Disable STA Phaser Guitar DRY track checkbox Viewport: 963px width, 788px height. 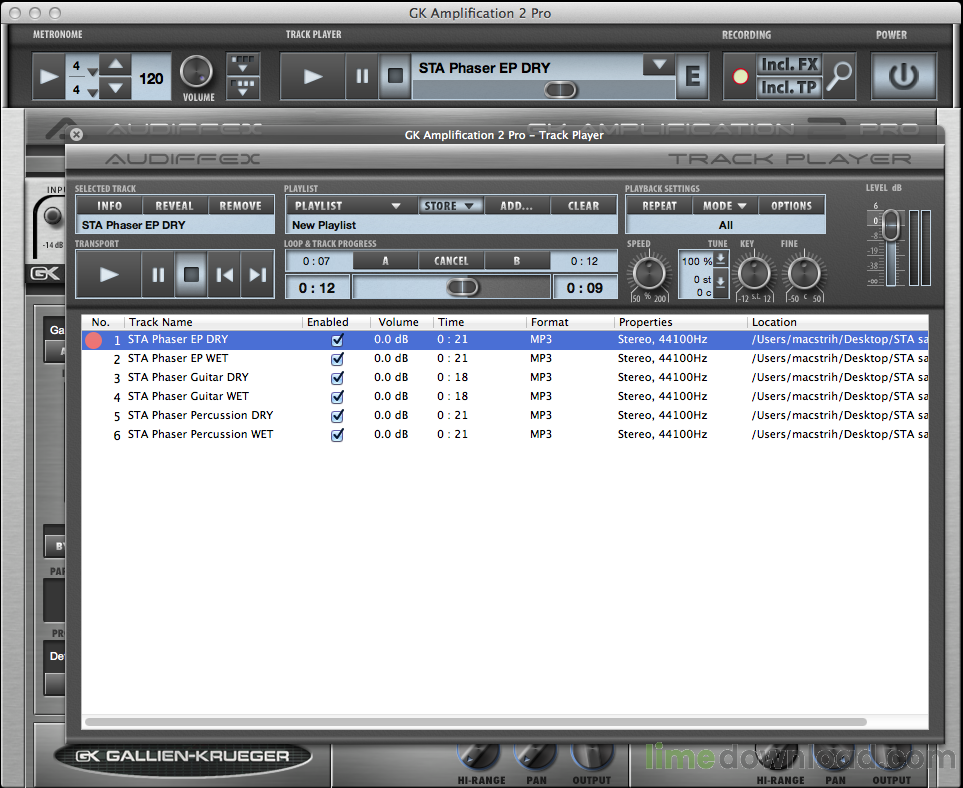[x=337, y=378]
